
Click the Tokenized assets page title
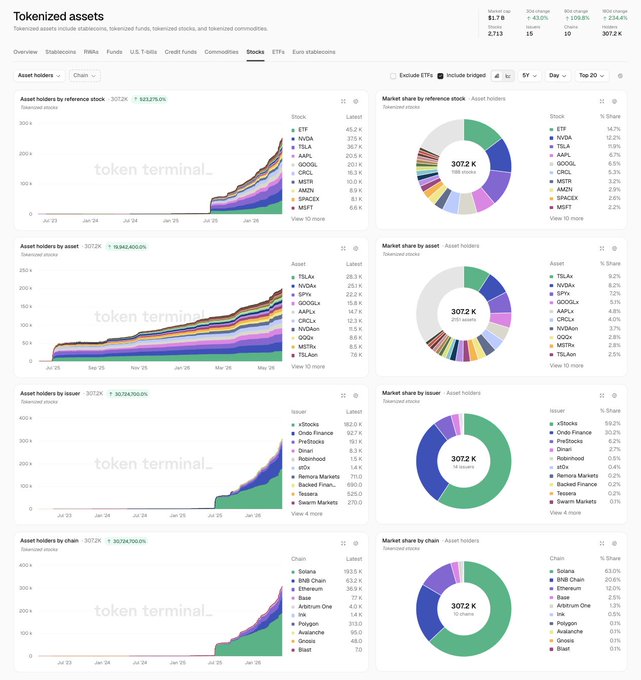point(59,16)
